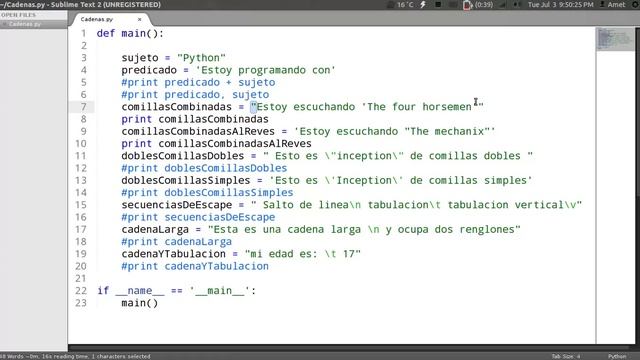
Task: Open the Tab Size selector in status bar
Action: (x=566, y=356)
